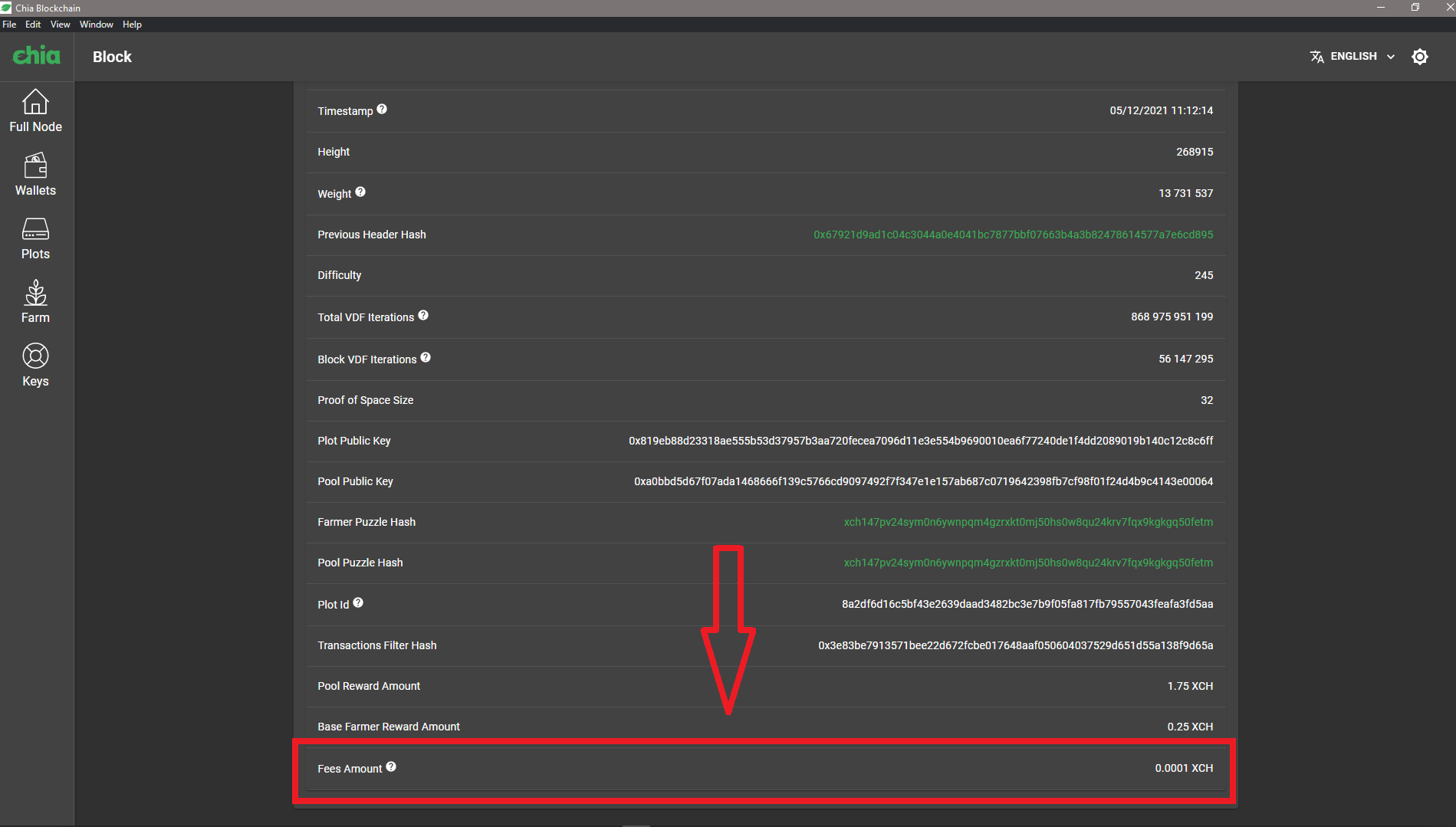The image size is (1456, 827).
Task: Open the Plots section
Action: (35, 239)
